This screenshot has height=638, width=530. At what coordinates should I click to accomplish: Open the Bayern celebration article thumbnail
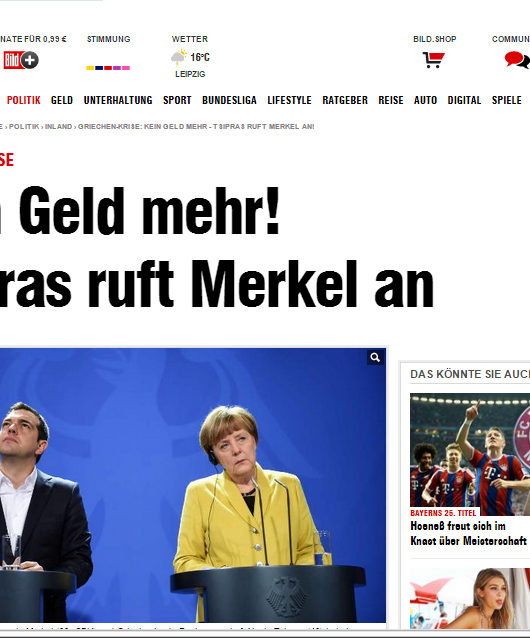470,454
